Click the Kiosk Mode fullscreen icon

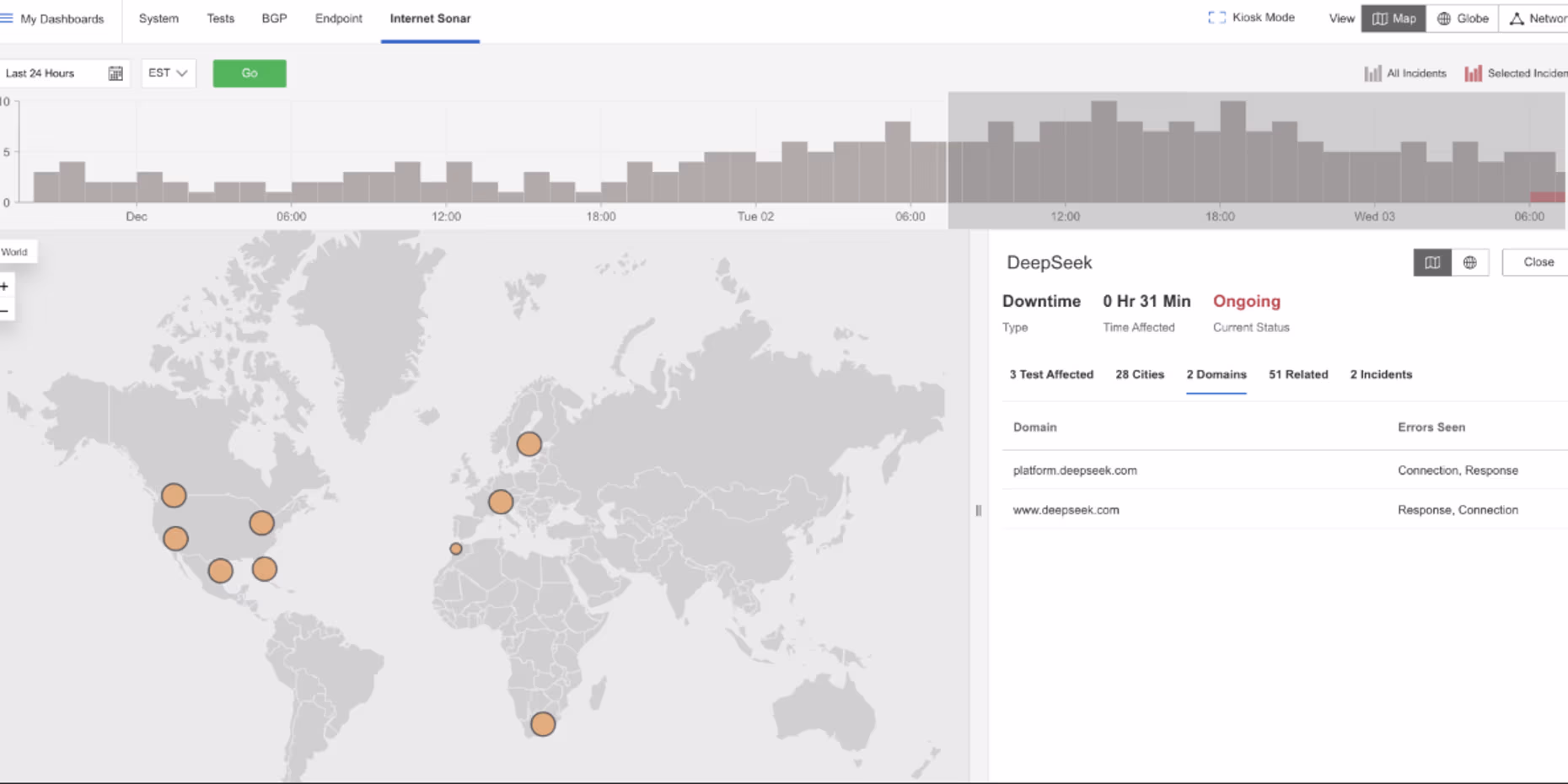pos(1216,18)
